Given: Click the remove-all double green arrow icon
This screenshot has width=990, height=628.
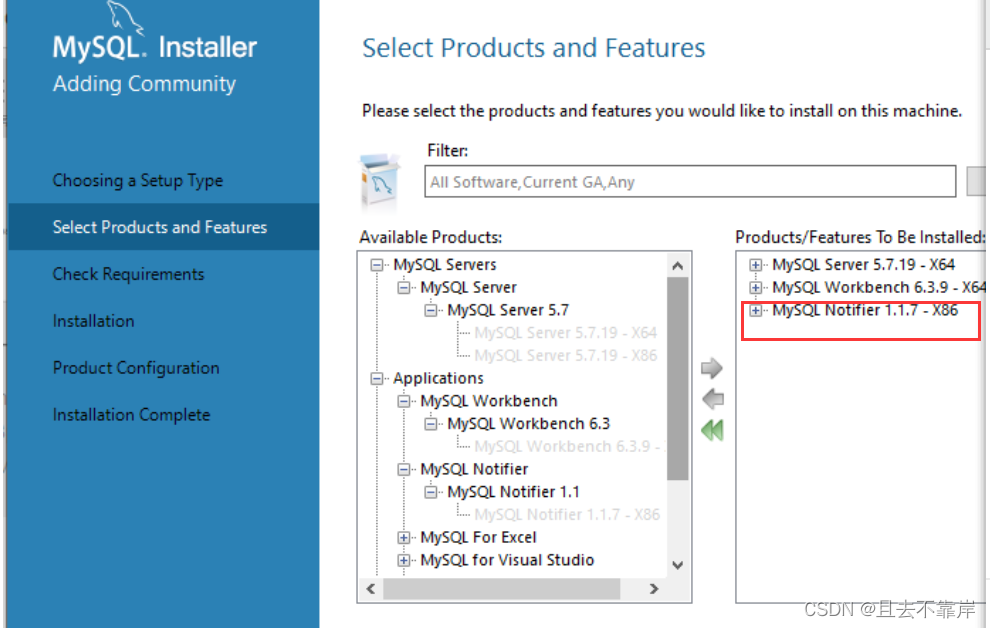Looking at the screenshot, I should [x=712, y=430].
